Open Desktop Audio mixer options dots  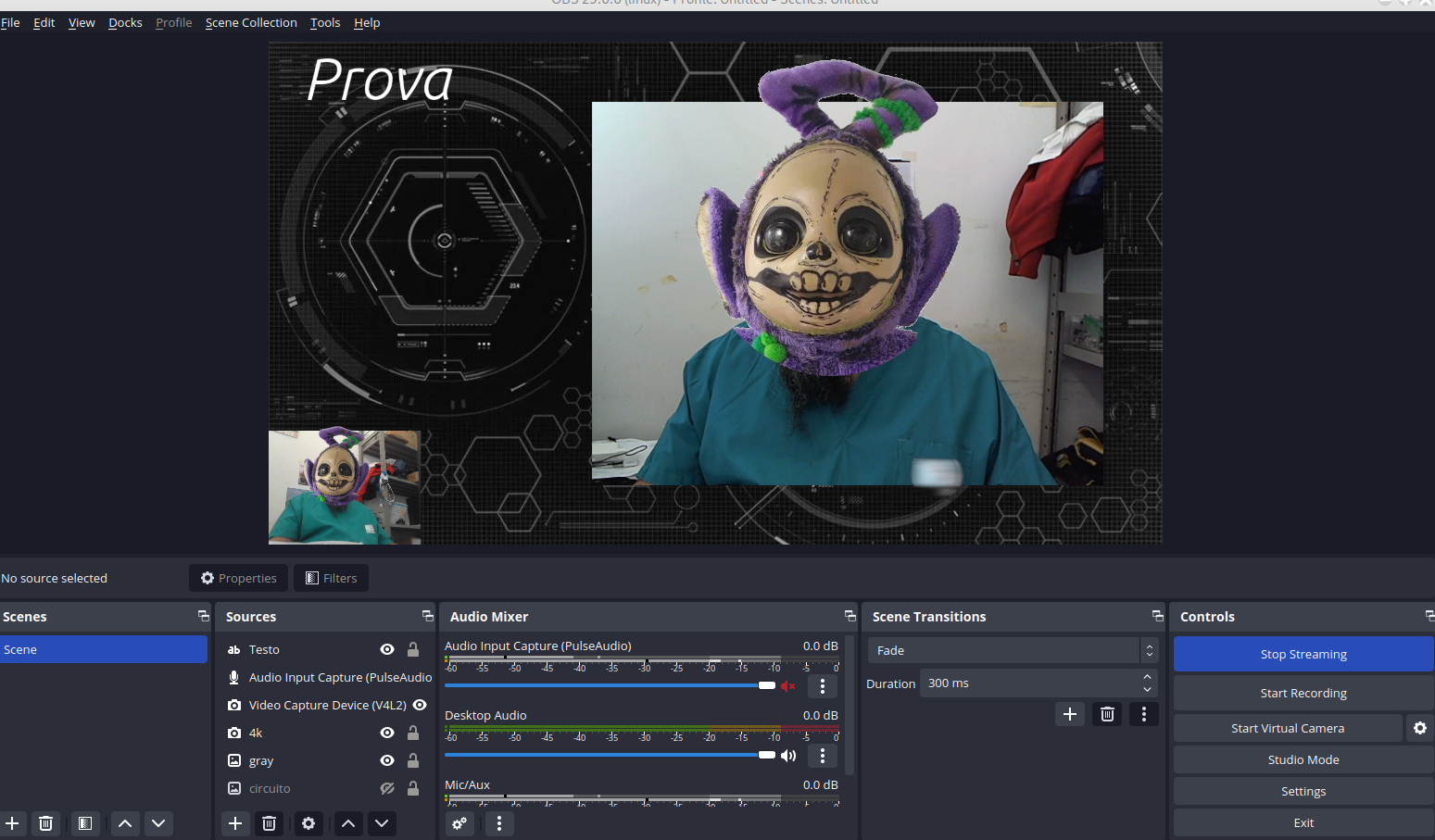[x=823, y=756]
